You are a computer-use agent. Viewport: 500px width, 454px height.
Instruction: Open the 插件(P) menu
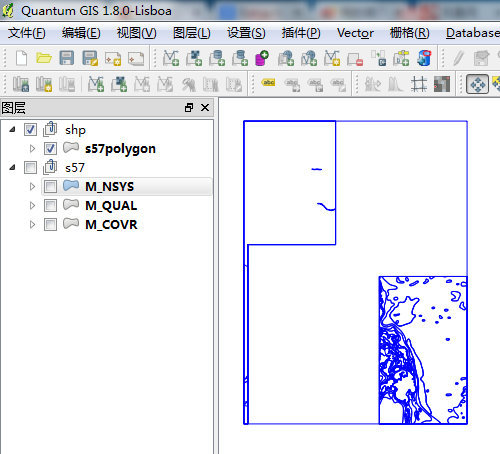301,33
